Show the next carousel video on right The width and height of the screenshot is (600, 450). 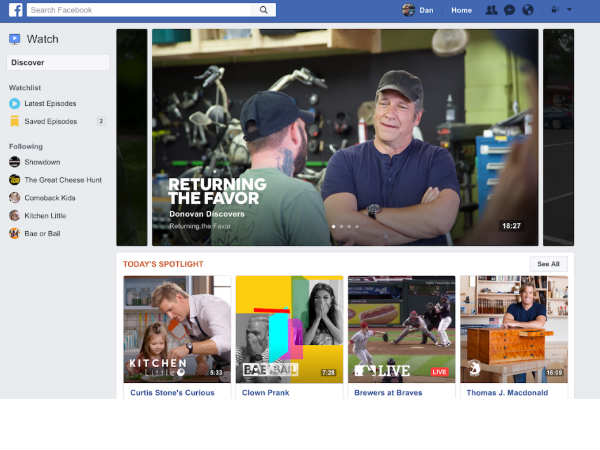point(557,137)
